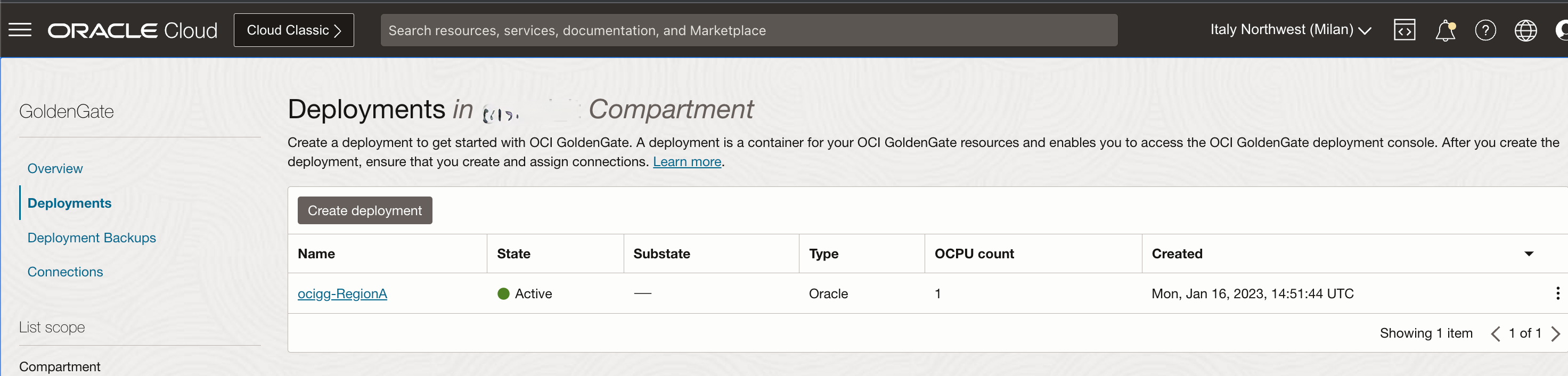The width and height of the screenshot is (1568, 376).
Task: Click the State column header
Action: pos(513,254)
